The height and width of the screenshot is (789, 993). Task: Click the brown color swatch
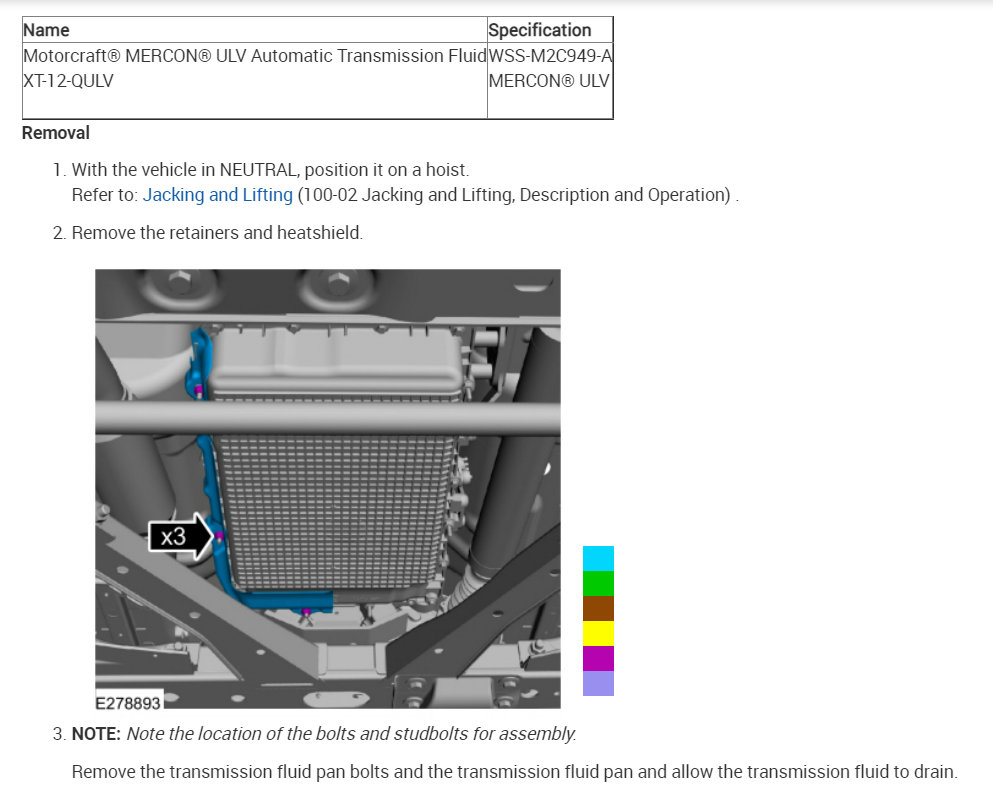click(x=598, y=609)
